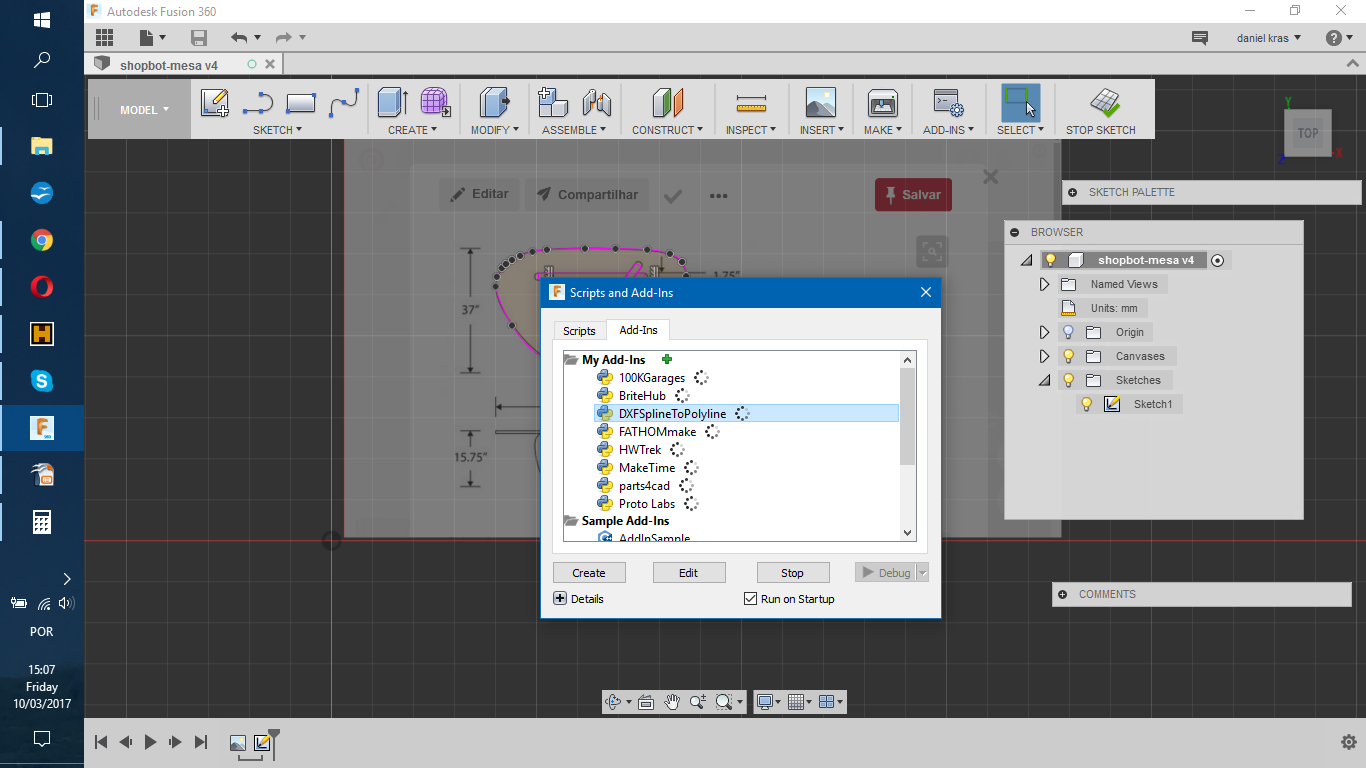Screen dimensions: 1366x768
Task: Open the INSPECT menu
Action: 750,130
